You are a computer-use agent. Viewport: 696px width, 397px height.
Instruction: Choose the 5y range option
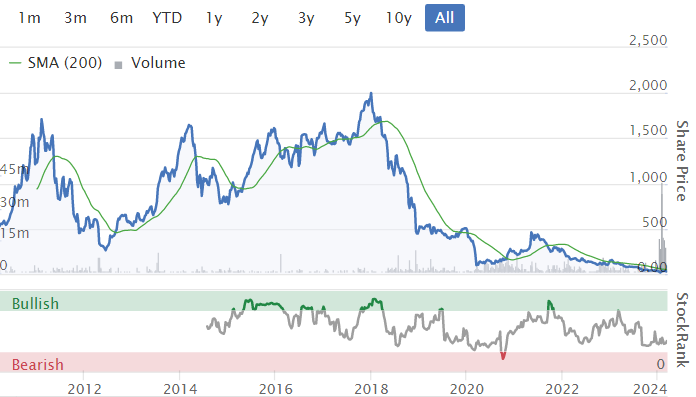tap(352, 18)
